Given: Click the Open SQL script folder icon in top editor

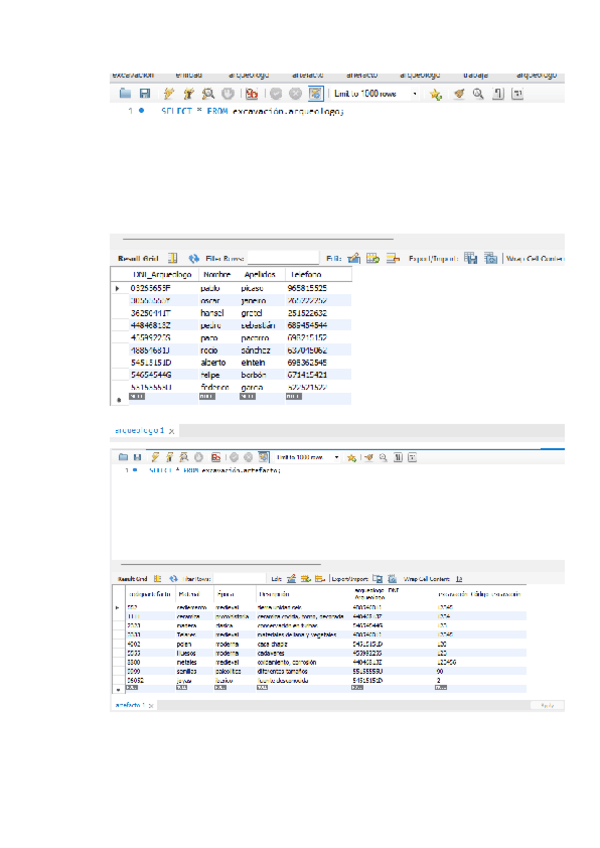Looking at the screenshot, I should (x=127, y=94).
